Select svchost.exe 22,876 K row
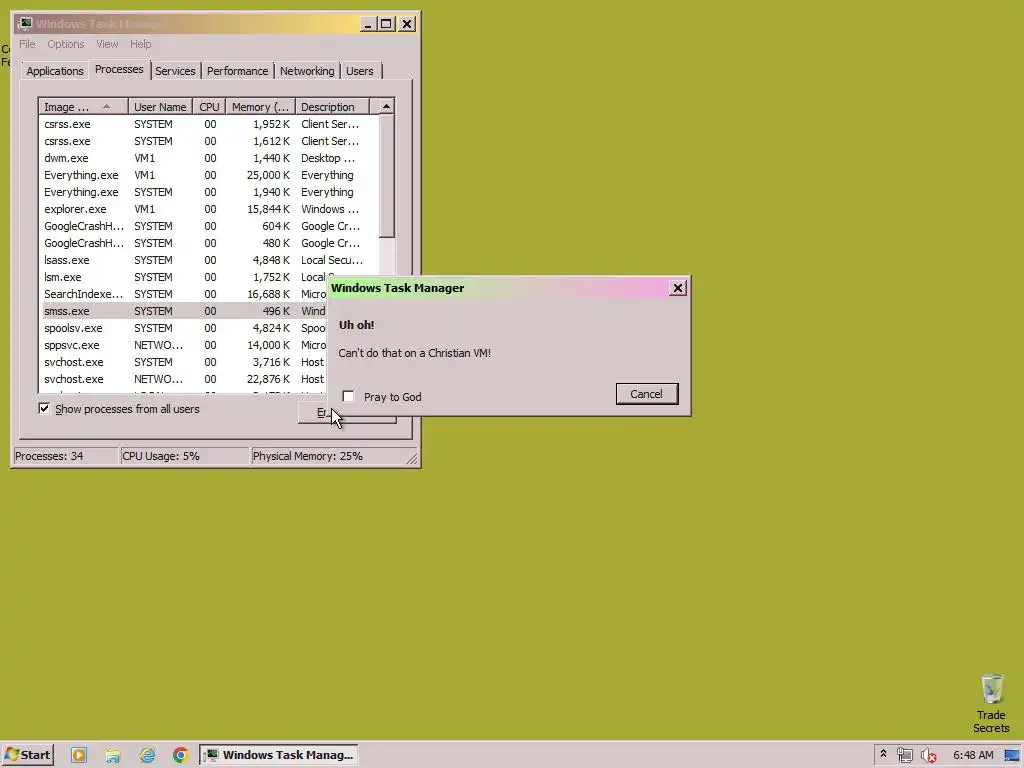 [184, 379]
